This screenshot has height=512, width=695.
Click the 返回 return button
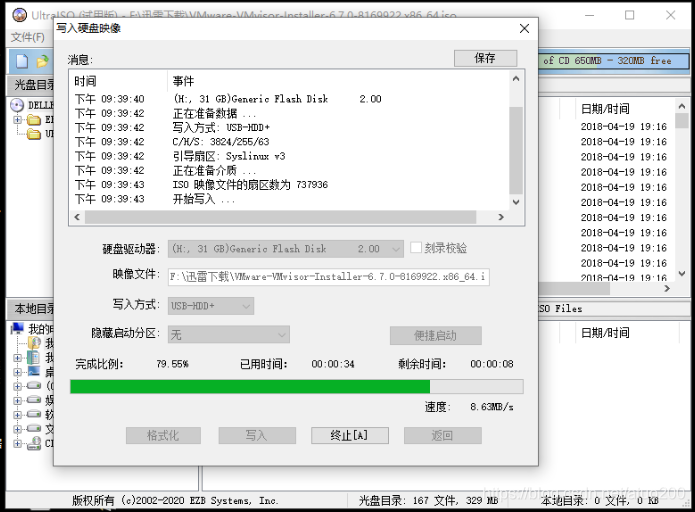coord(442,435)
